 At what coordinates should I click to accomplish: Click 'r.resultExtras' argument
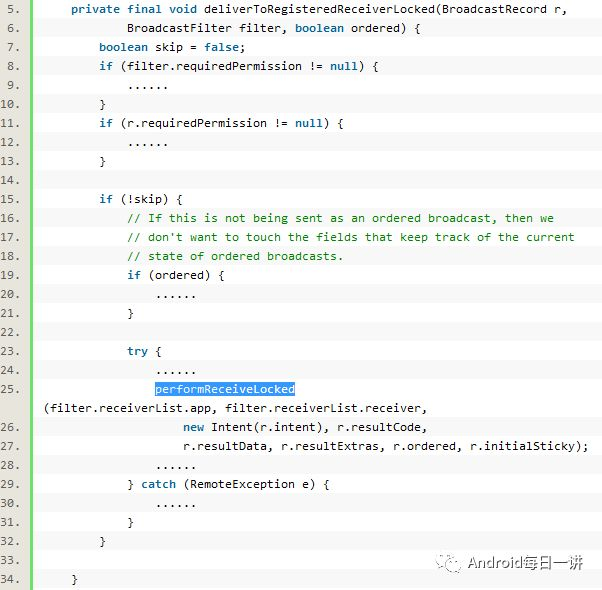tap(329, 446)
